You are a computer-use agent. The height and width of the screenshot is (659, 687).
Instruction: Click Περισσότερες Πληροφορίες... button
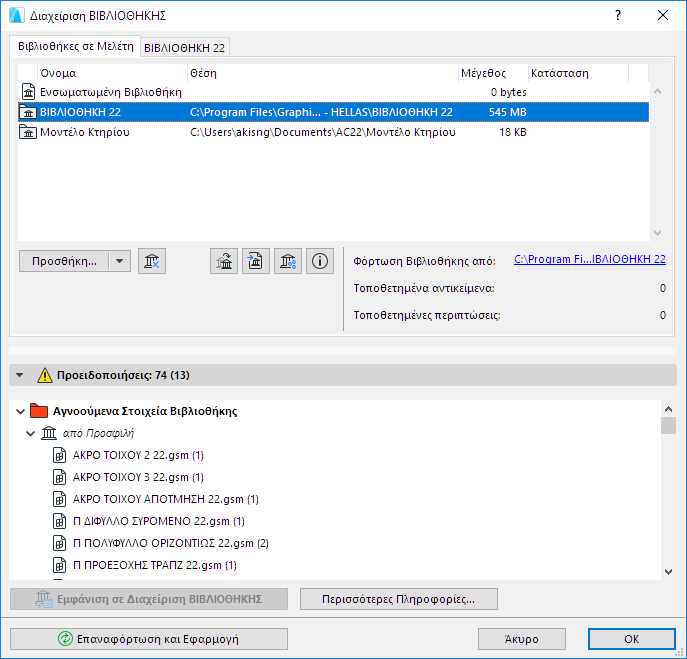tap(399, 599)
